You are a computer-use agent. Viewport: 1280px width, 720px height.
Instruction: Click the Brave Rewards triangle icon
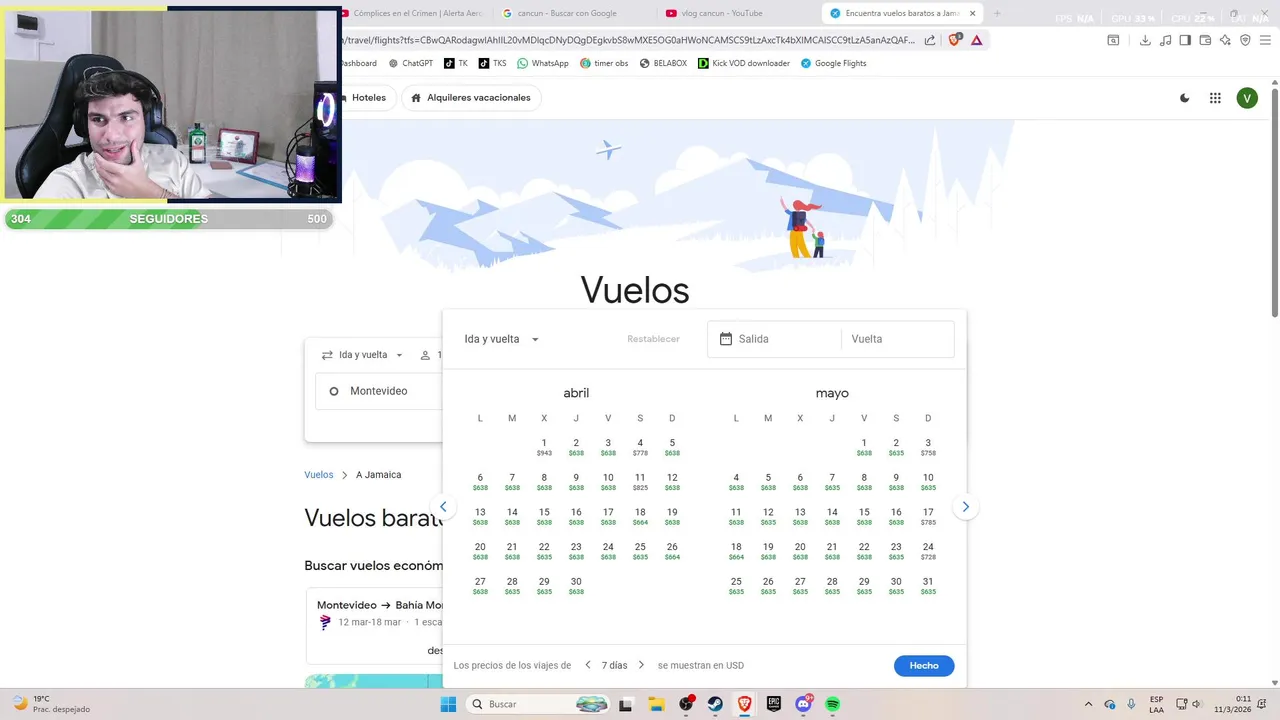977,40
